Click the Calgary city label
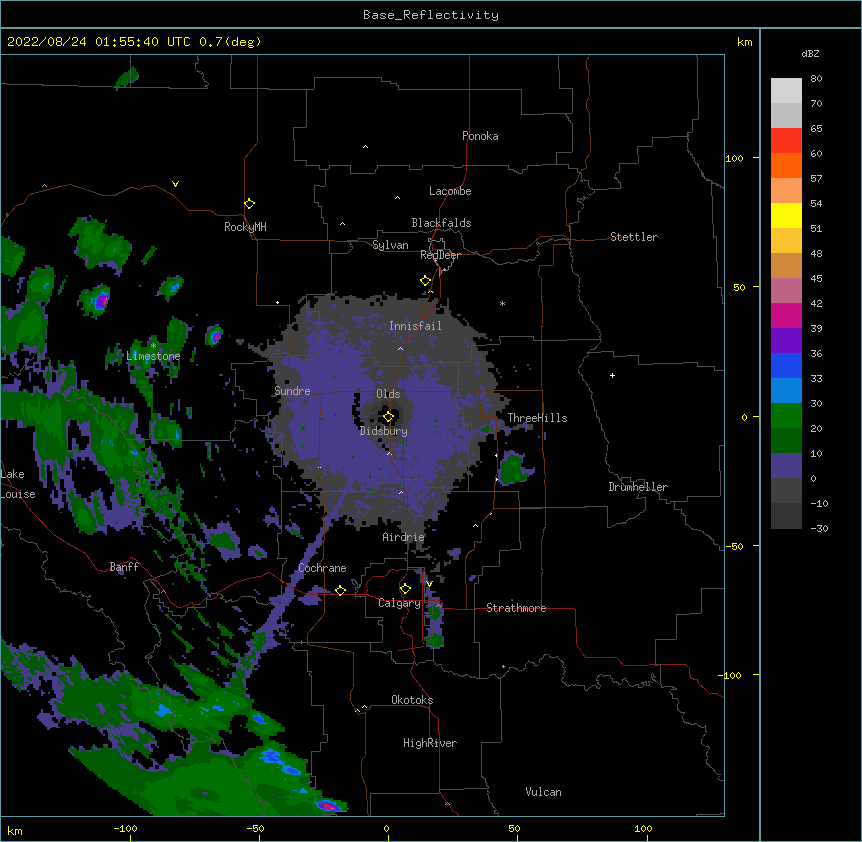862x842 pixels. [x=399, y=603]
